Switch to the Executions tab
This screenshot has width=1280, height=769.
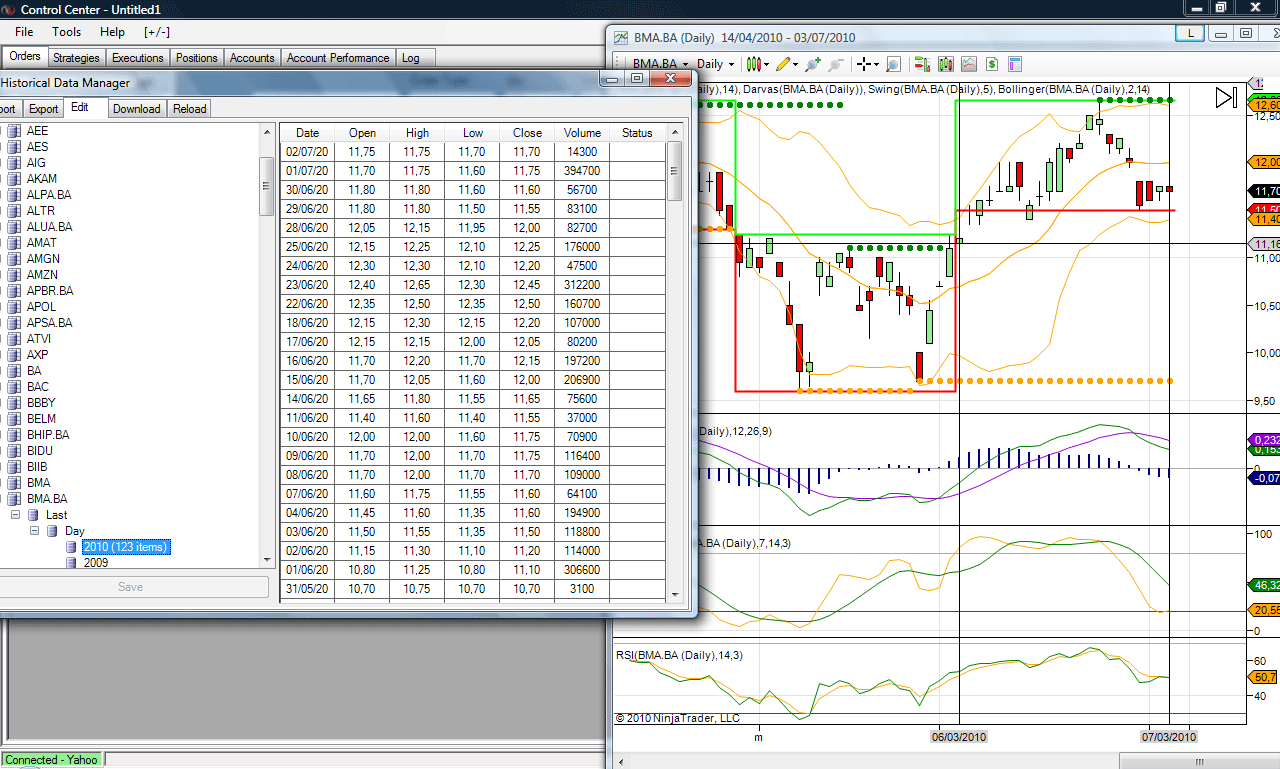tap(138, 58)
